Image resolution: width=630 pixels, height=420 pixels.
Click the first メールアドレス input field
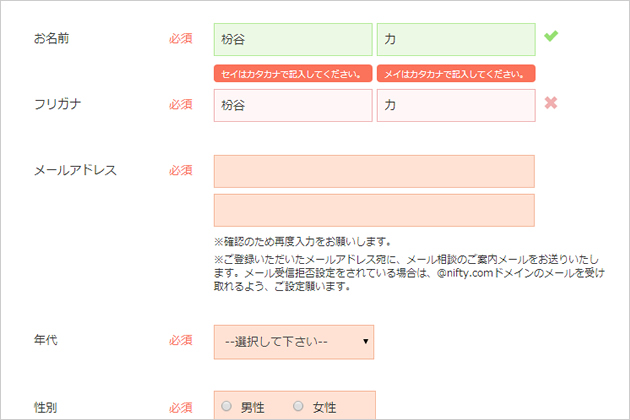[x=374, y=171]
